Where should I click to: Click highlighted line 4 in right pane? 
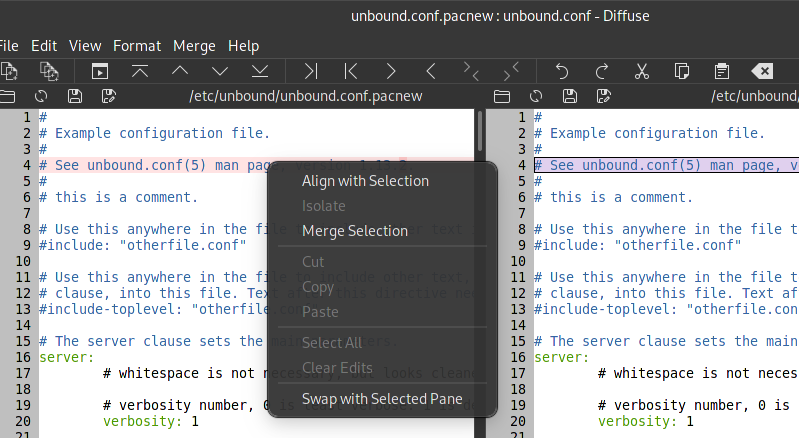tap(666, 165)
